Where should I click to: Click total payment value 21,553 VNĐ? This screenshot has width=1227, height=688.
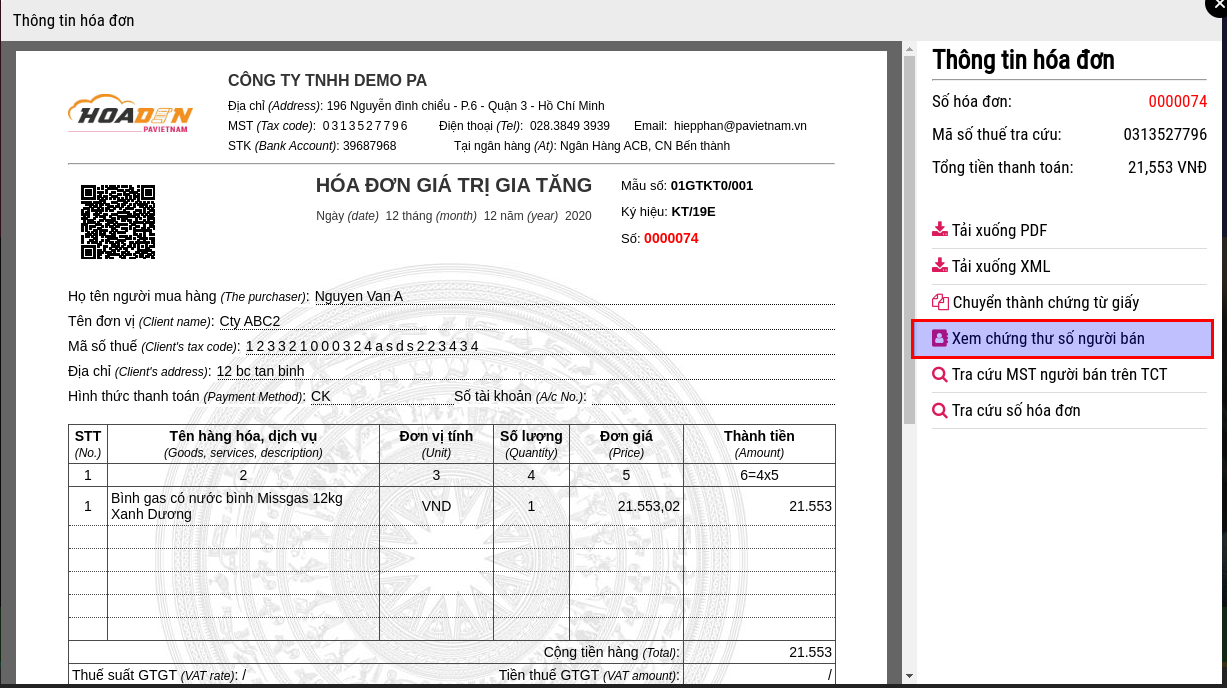(x=1167, y=167)
